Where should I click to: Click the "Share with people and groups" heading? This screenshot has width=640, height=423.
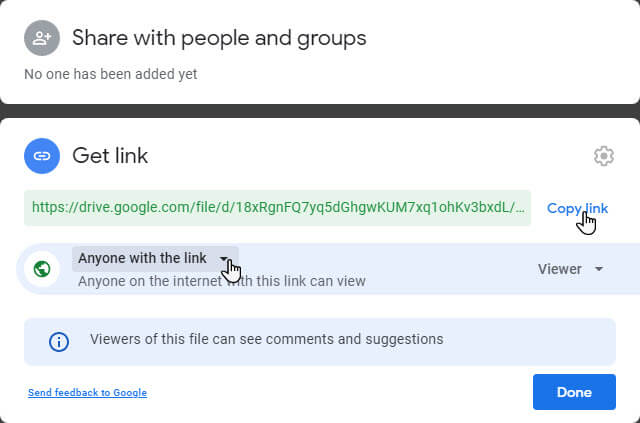point(219,38)
